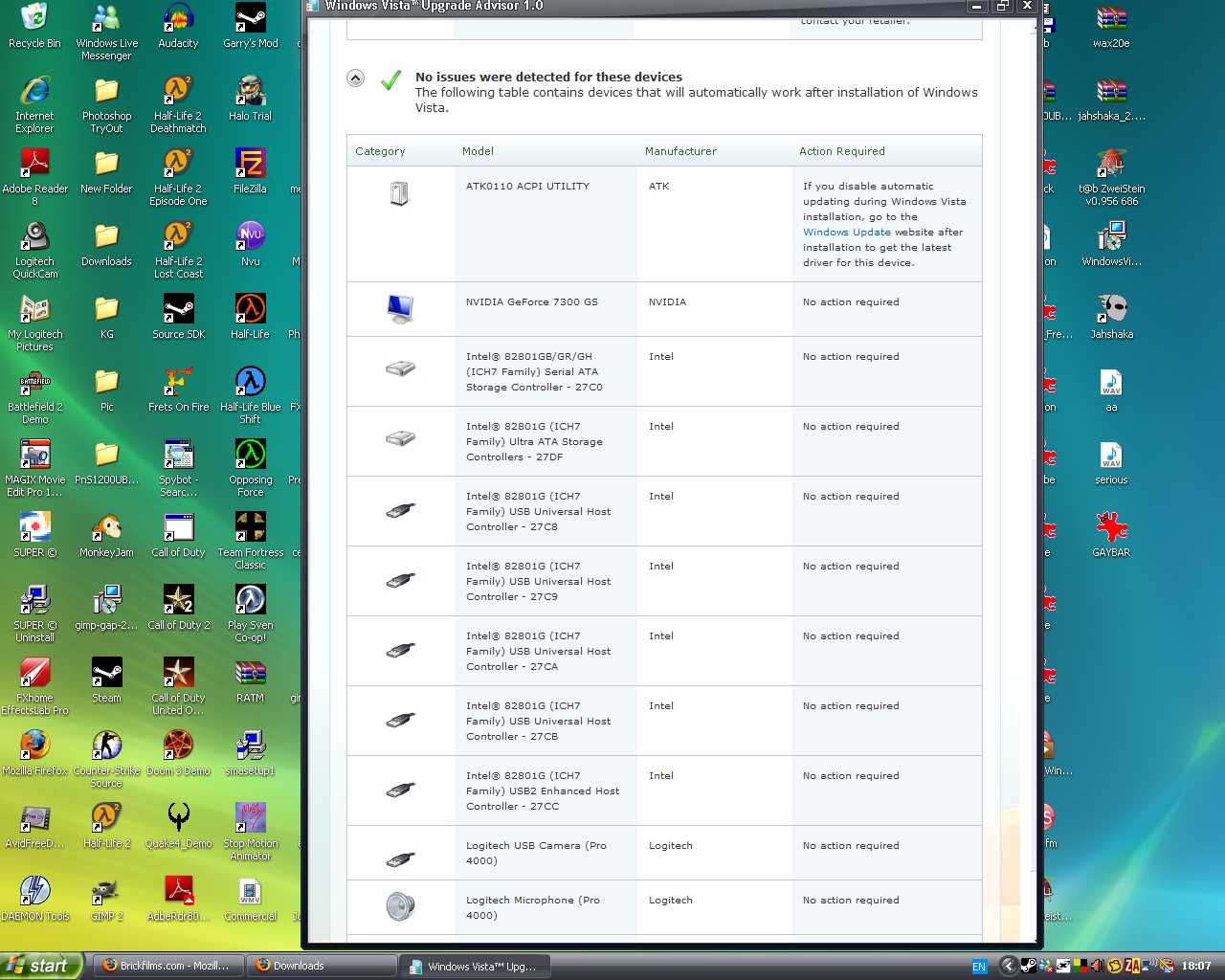This screenshot has height=980, width=1225.
Task: Click the Model column header
Action: [x=478, y=151]
